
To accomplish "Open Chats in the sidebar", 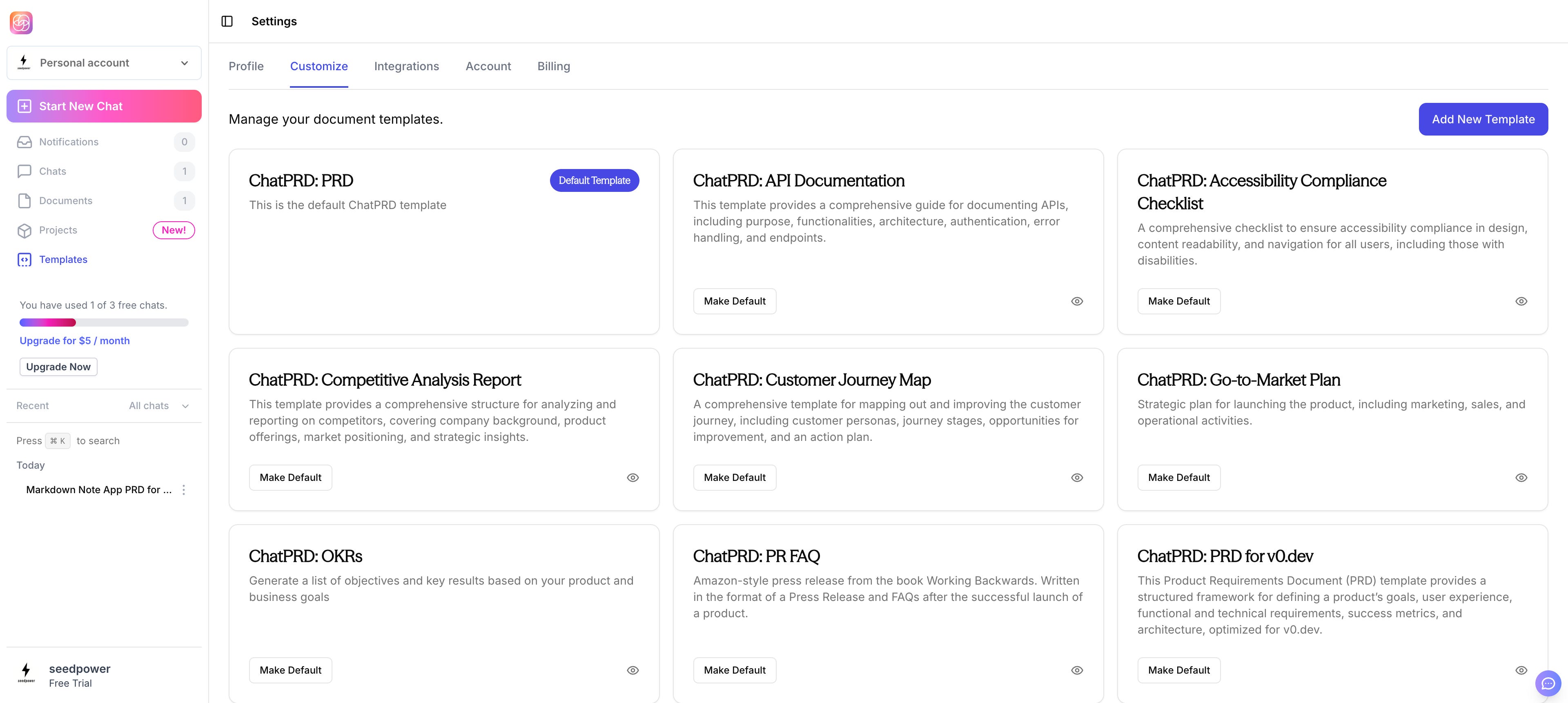I will [x=53, y=171].
